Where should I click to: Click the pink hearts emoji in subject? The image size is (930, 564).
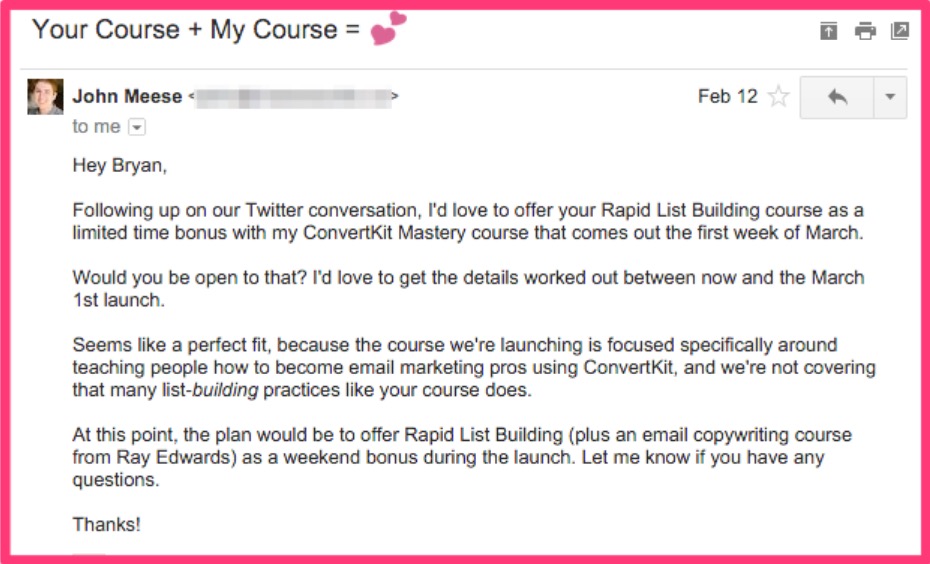[388, 28]
